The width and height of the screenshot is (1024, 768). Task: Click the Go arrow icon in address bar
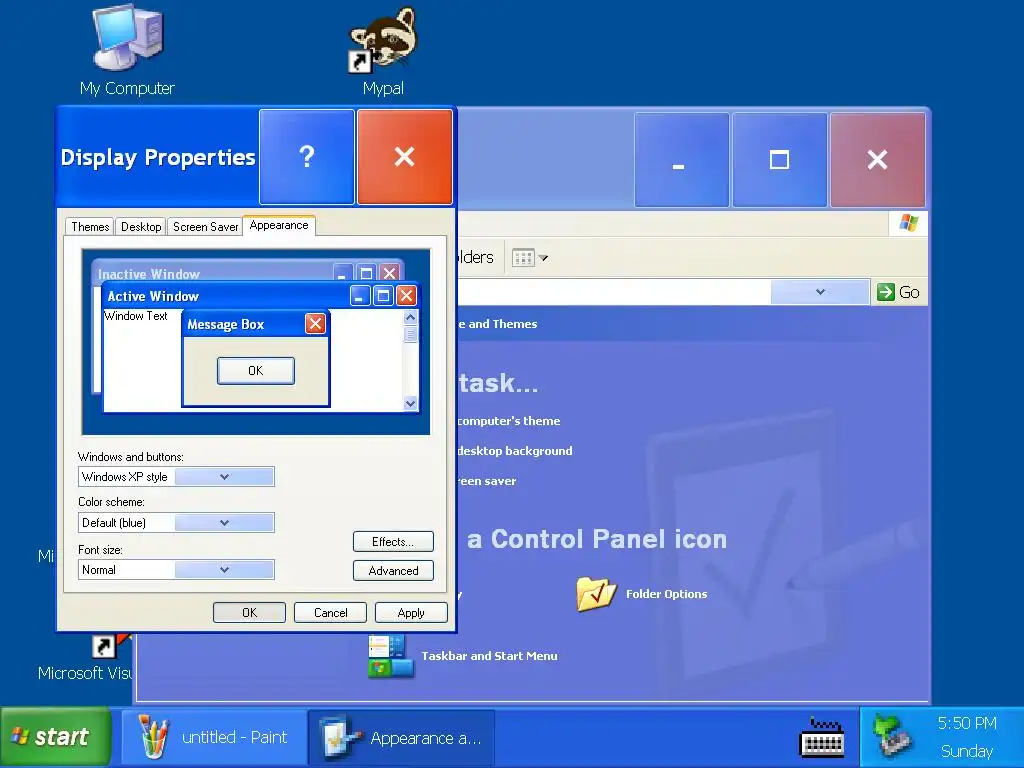(x=886, y=292)
